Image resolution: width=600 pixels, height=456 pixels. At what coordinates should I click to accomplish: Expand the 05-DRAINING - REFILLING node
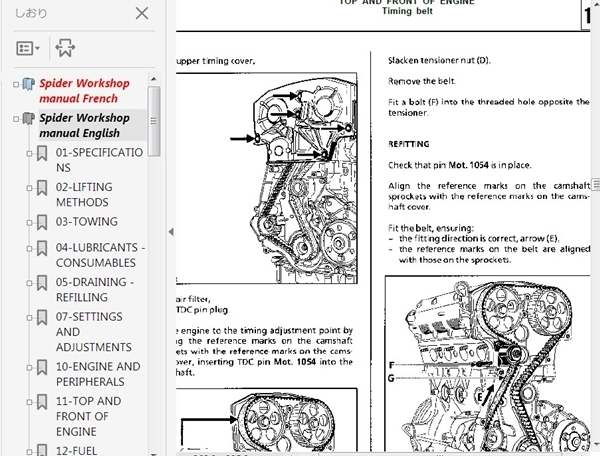(29, 283)
